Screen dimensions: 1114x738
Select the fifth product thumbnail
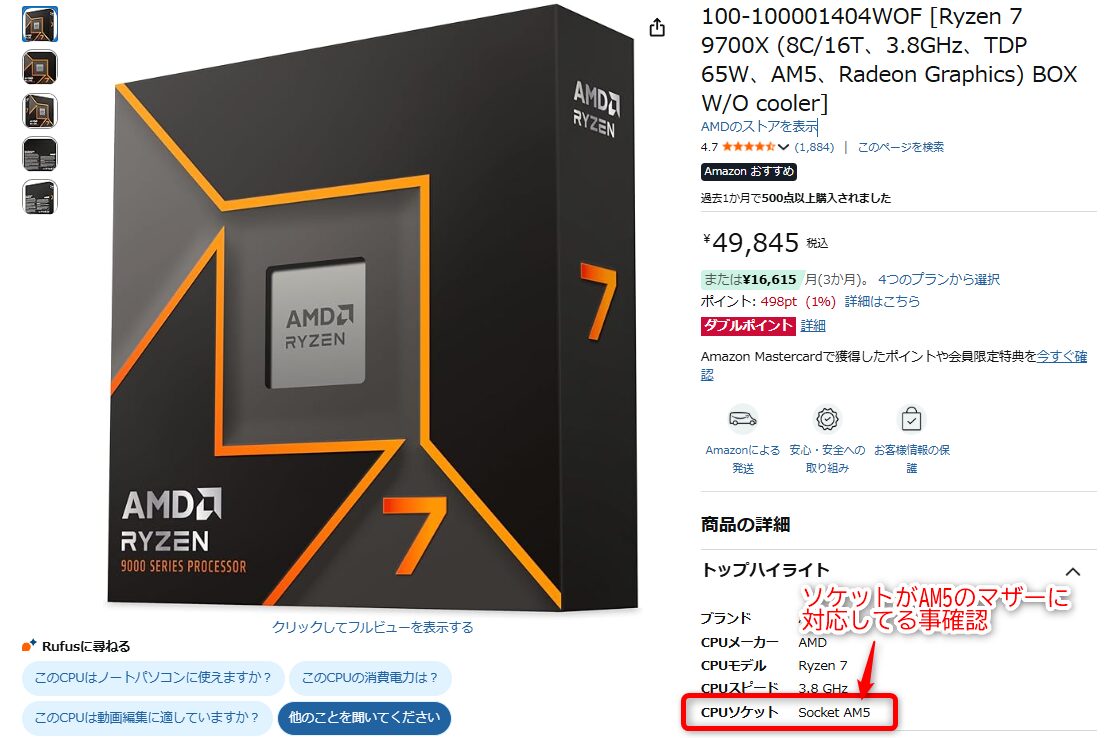tap(40, 197)
